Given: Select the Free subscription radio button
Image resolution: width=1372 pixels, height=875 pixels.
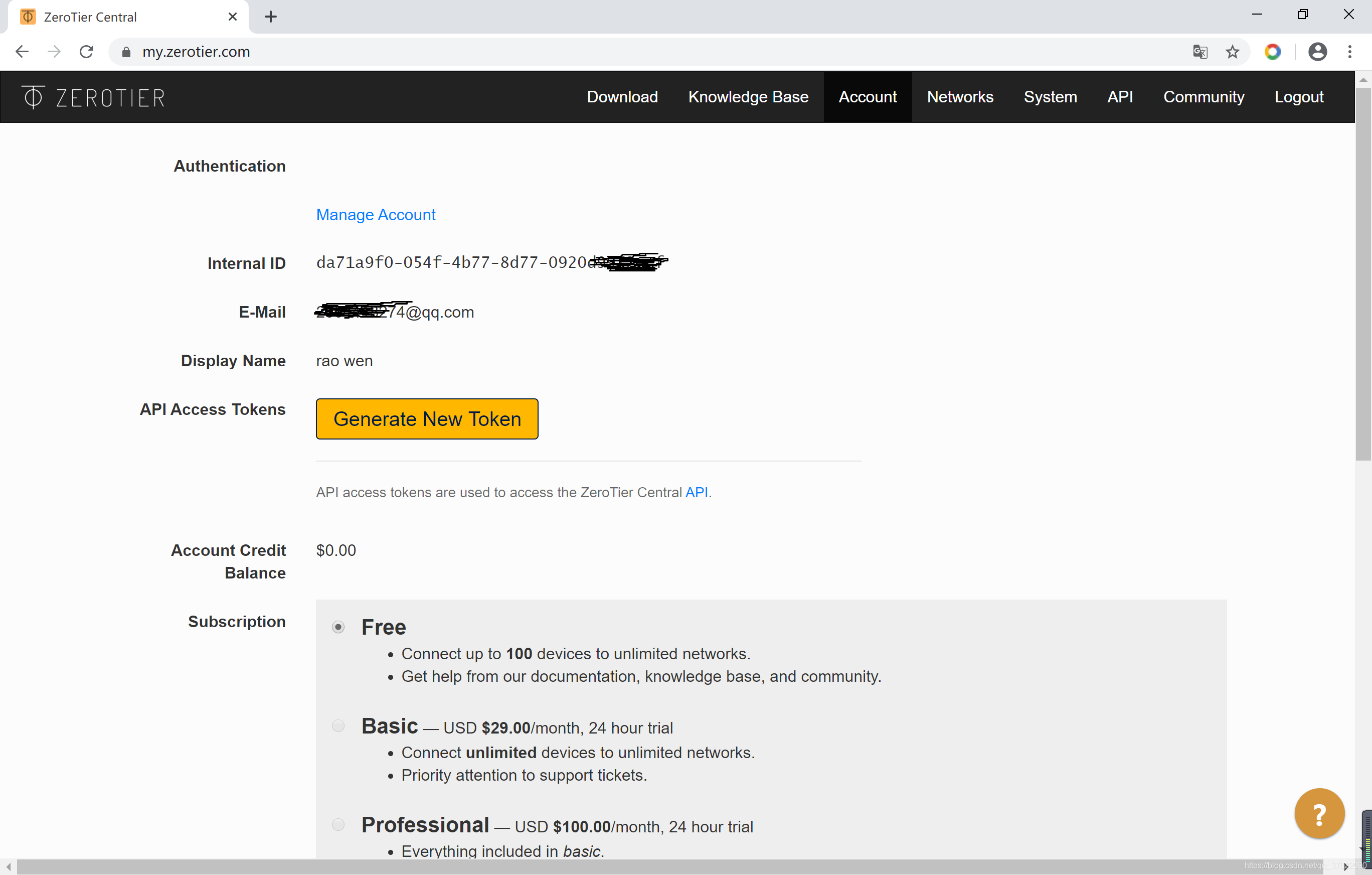Looking at the screenshot, I should click(x=338, y=627).
